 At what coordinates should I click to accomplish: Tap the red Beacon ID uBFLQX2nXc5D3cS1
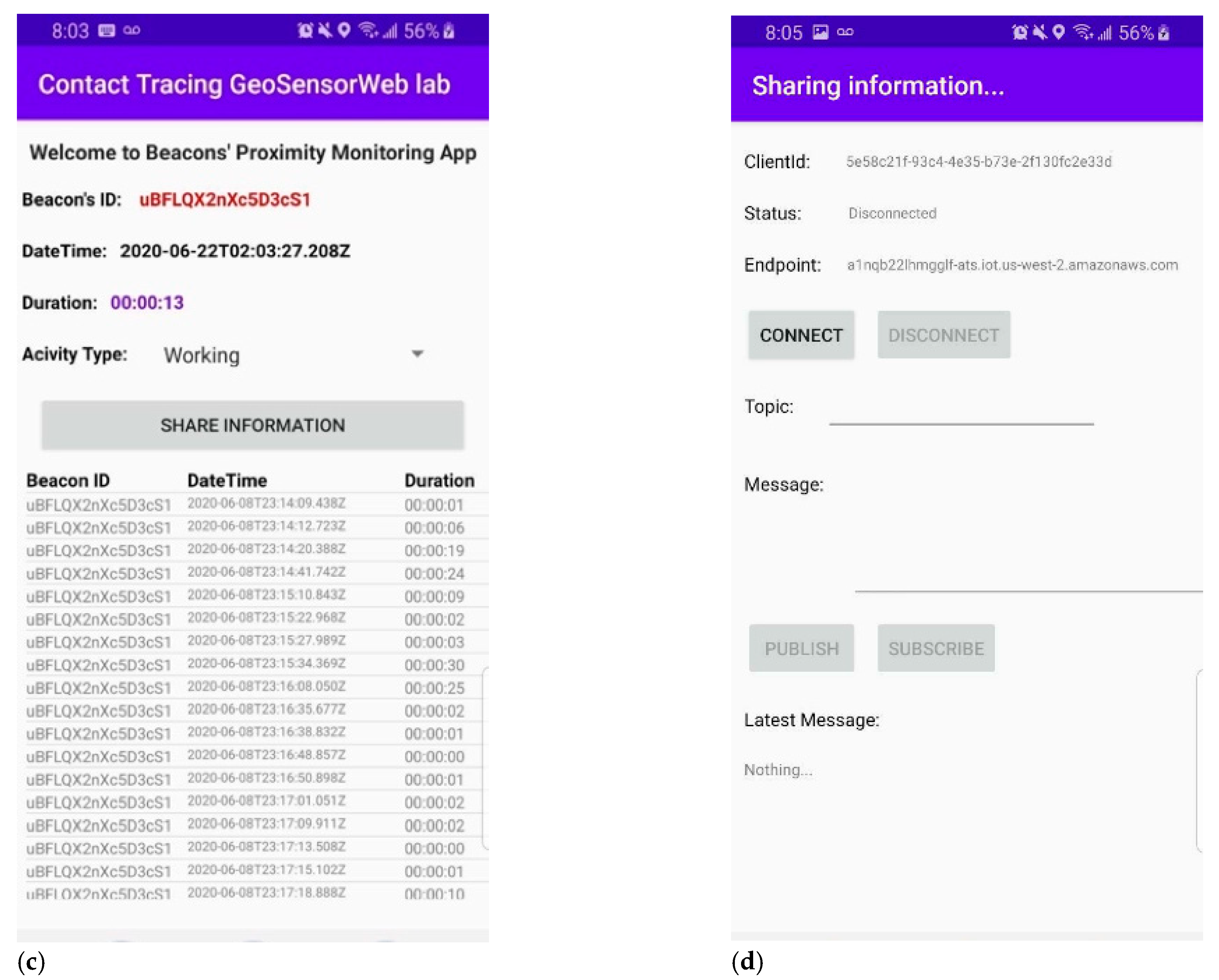click(225, 200)
